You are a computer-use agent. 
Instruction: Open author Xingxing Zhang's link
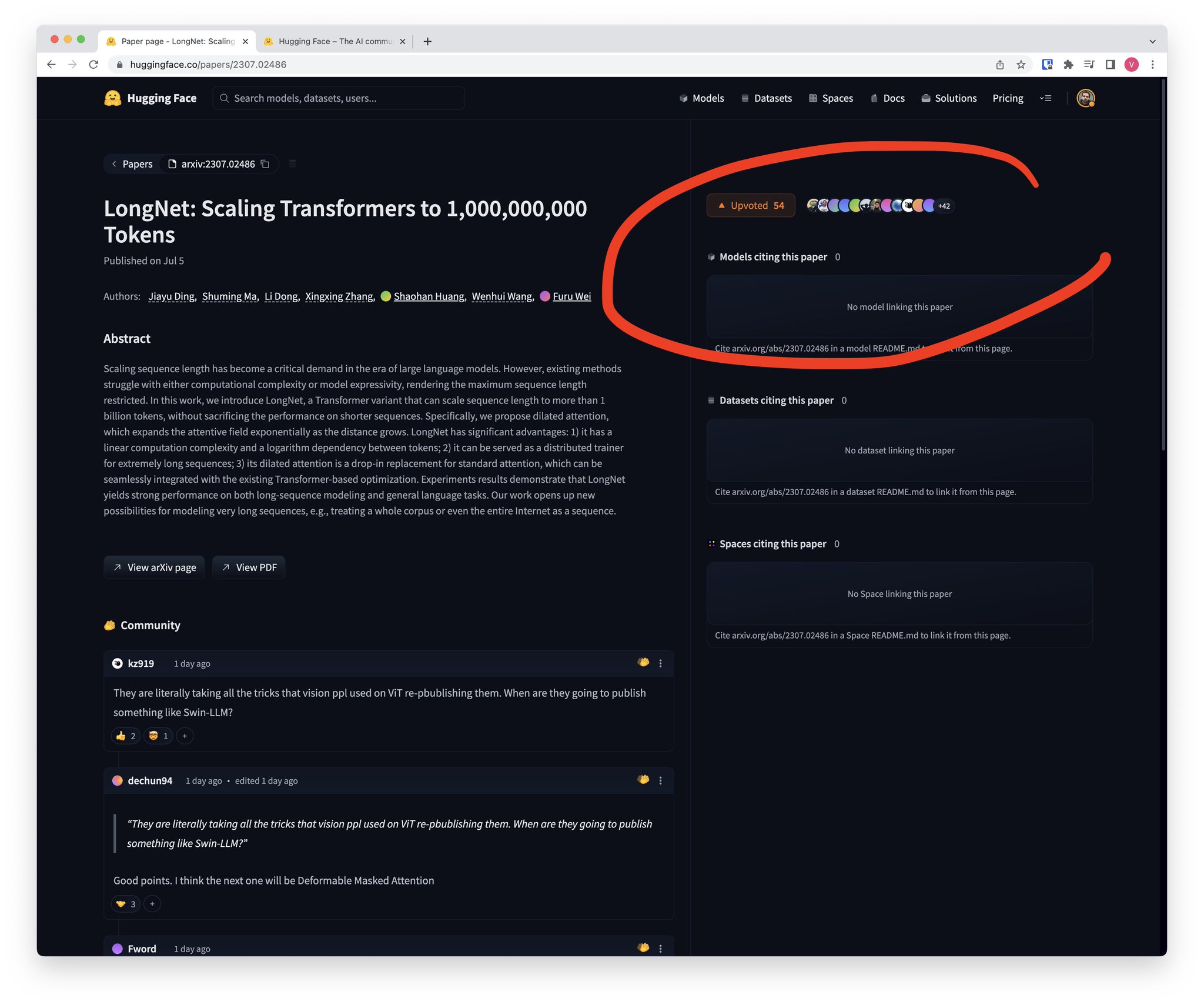pos(339,296)
